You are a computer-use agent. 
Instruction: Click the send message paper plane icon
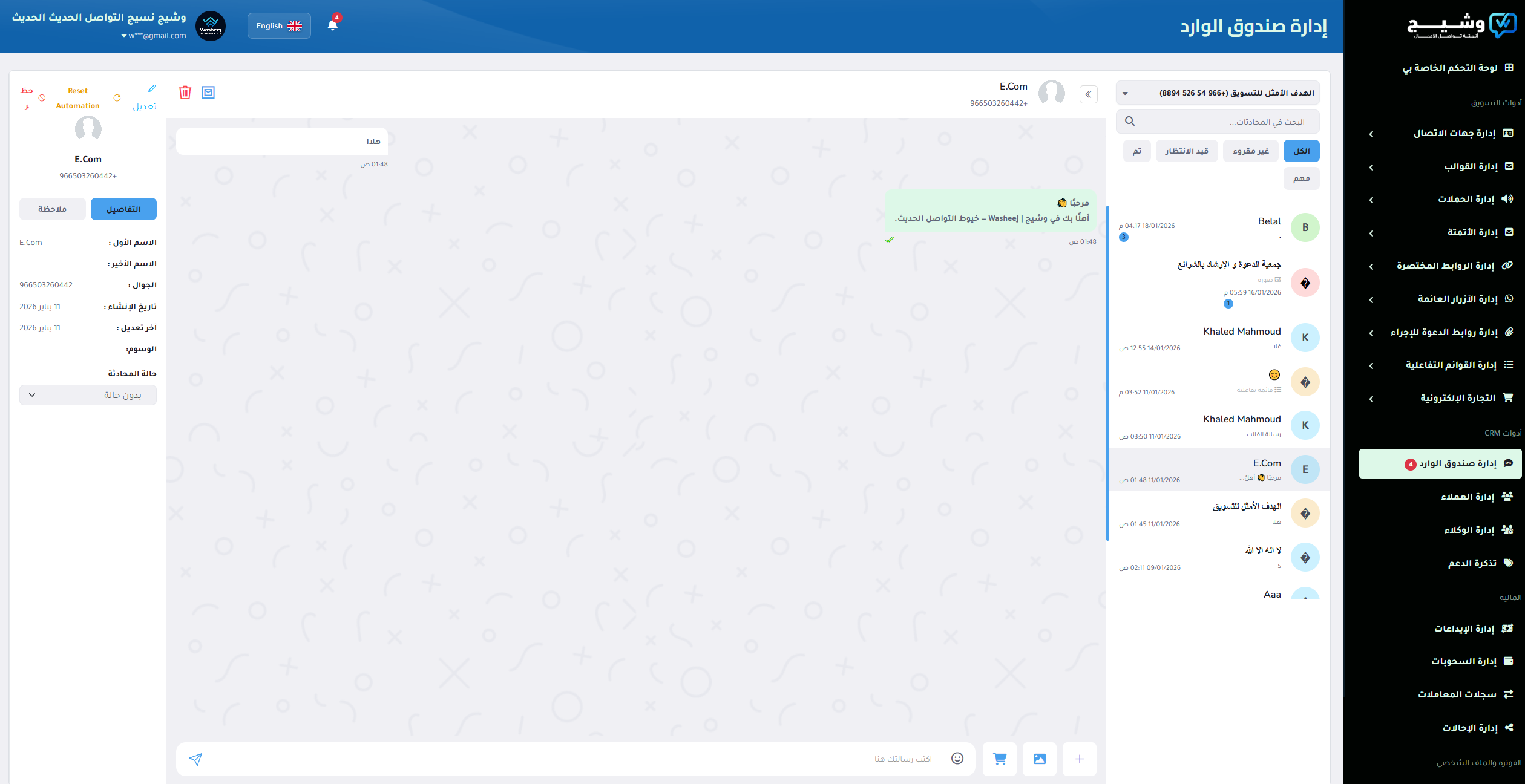pyautogui.click(x=195, y=759)
